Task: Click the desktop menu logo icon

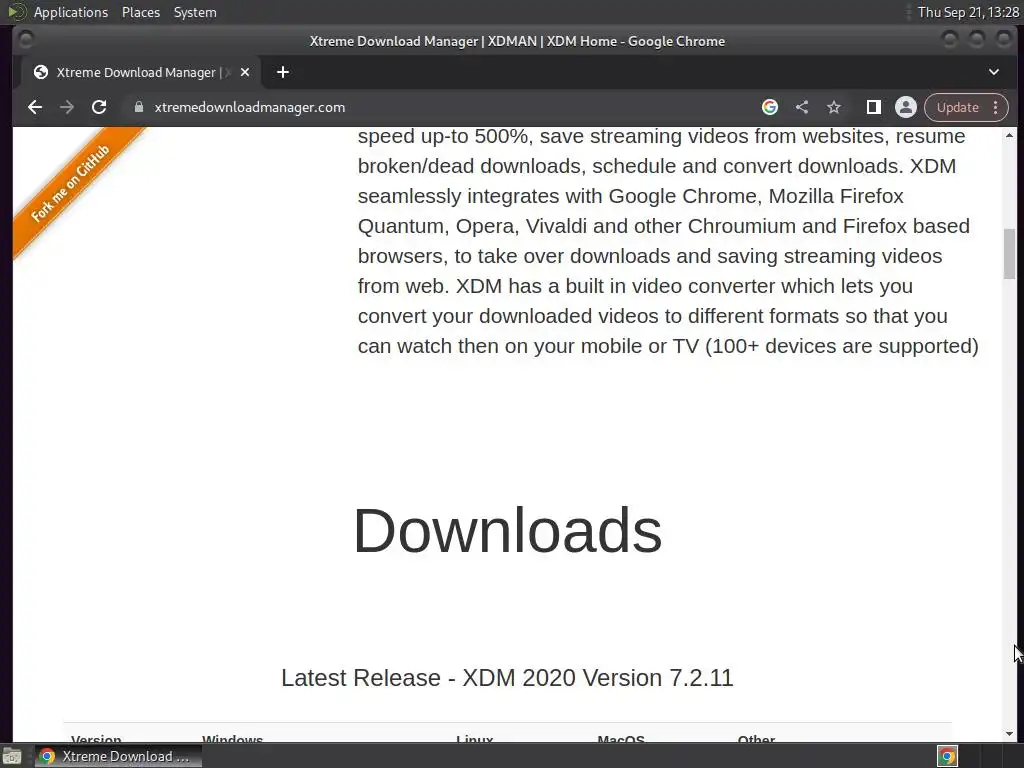Action: [17, 12]
